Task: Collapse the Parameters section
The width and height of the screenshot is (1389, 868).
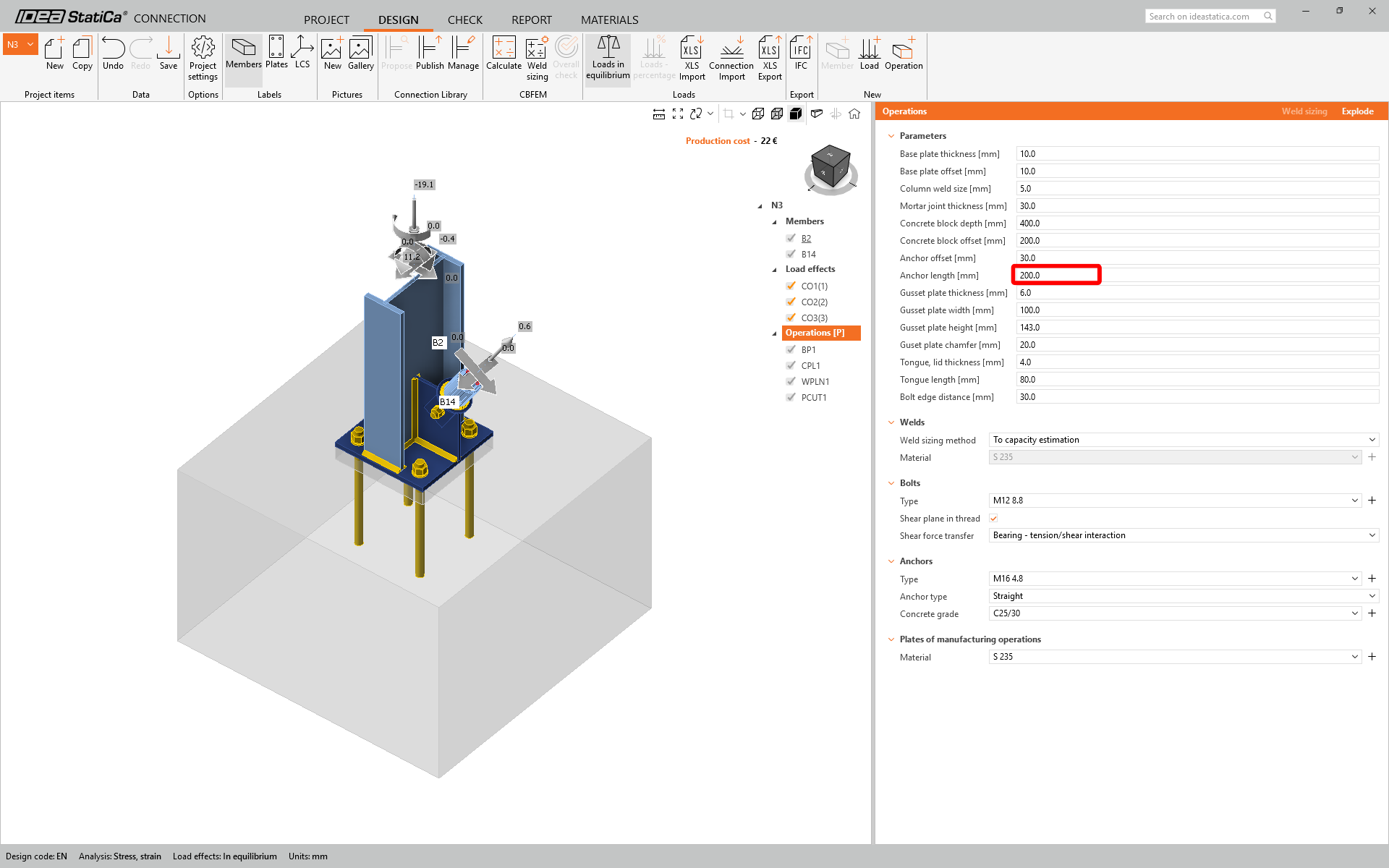Action: [891, 135]
